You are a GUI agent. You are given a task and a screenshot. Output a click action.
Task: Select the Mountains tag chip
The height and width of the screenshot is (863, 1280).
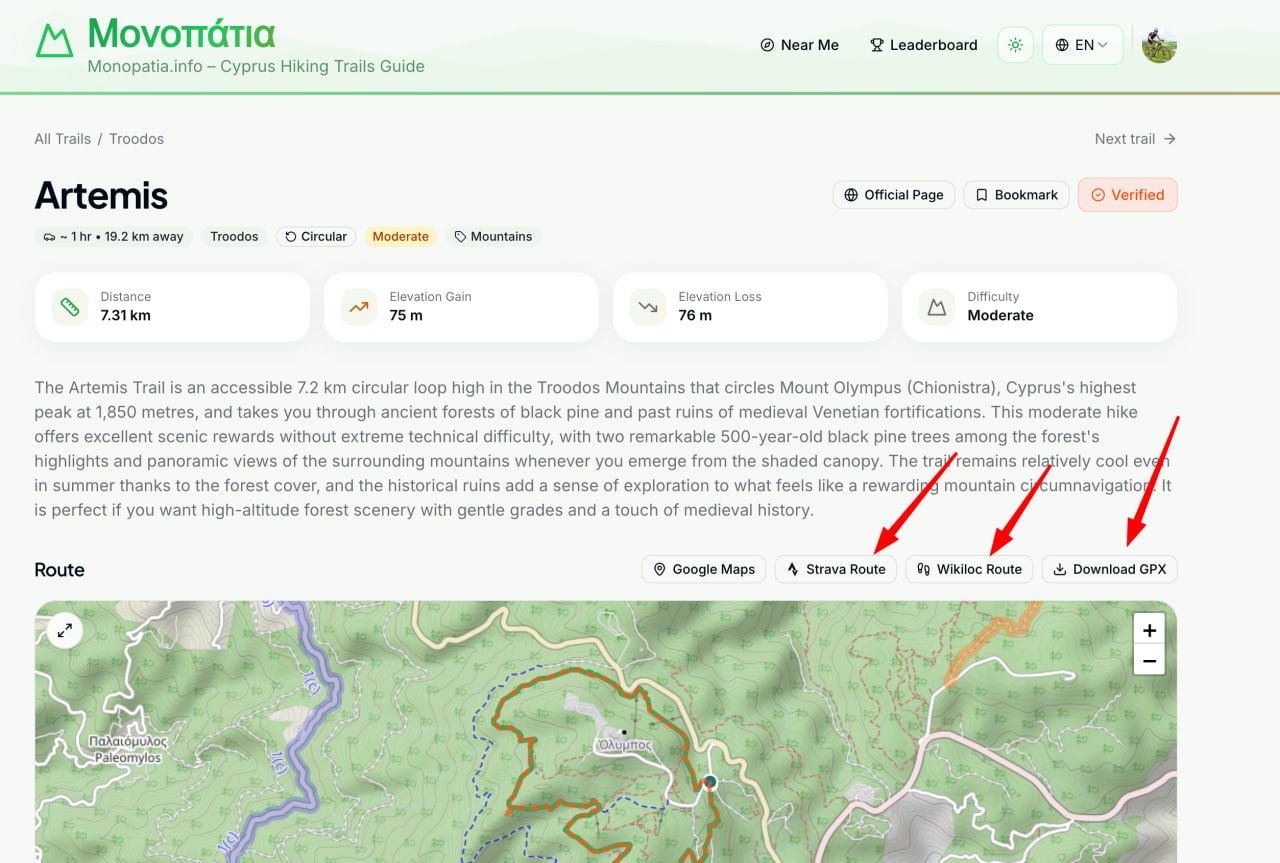(x=493, y=237)
